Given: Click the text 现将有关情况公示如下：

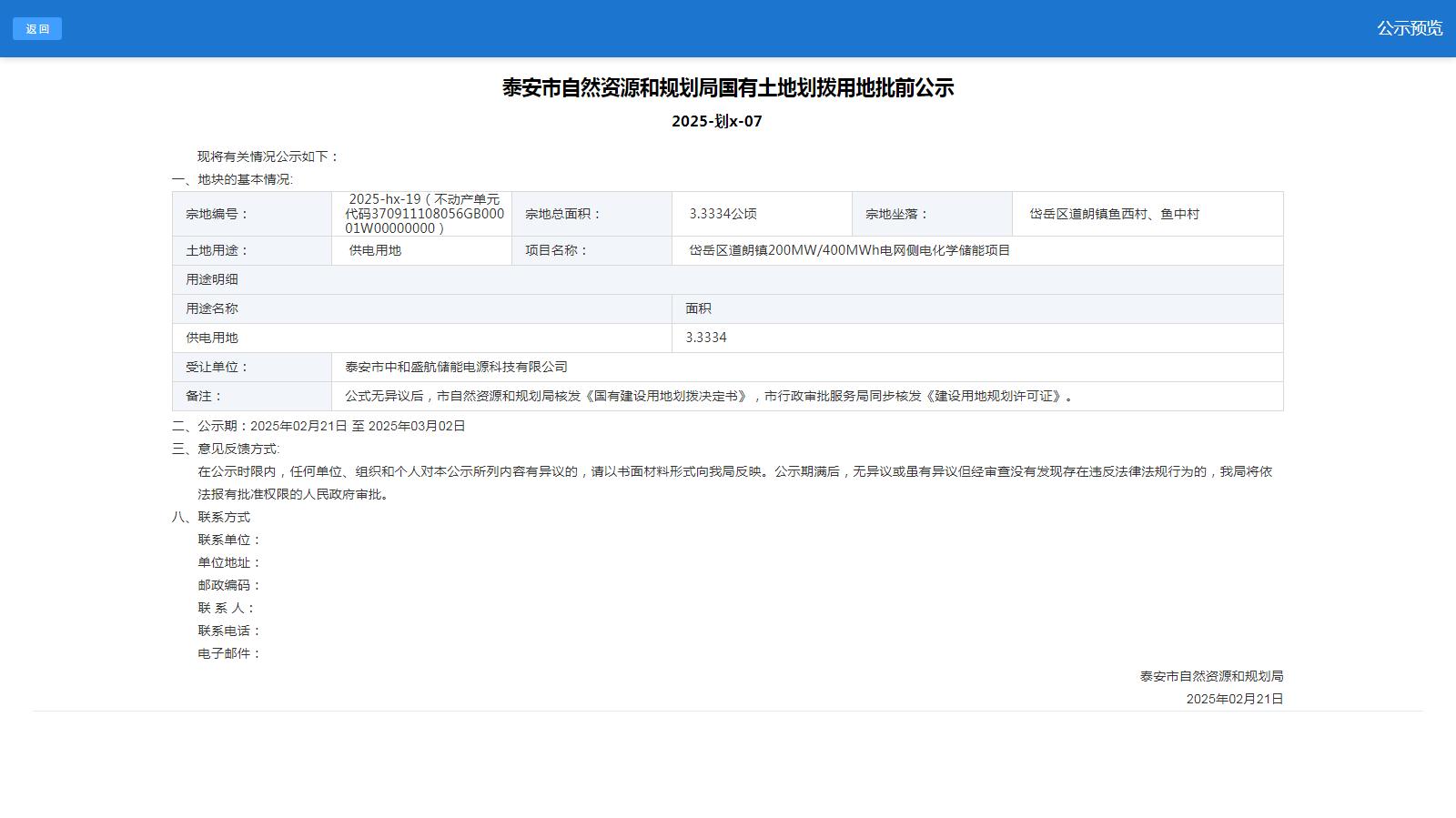Looking at the screenshot, I should [268, 157].
